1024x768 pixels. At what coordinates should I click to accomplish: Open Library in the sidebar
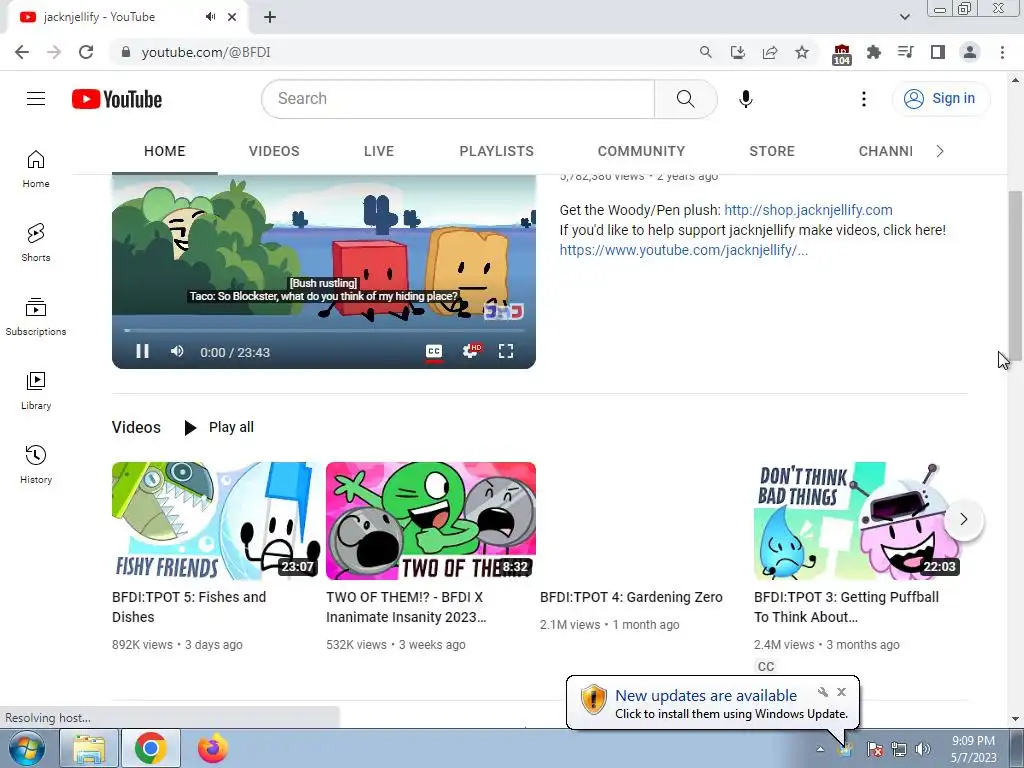point(36,390)
